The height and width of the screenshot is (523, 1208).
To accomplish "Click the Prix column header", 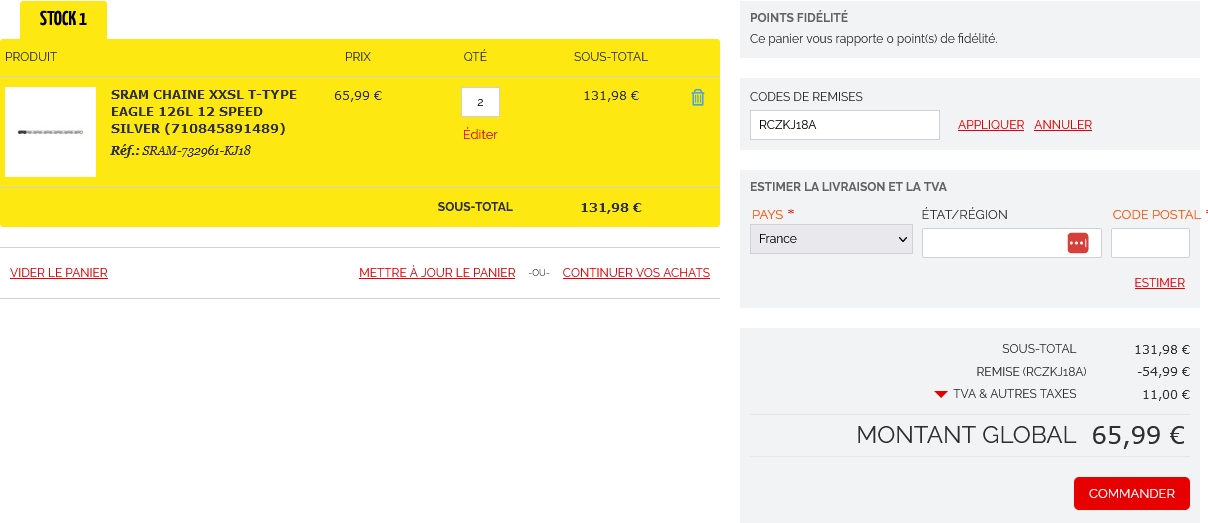I will [358, 57].
